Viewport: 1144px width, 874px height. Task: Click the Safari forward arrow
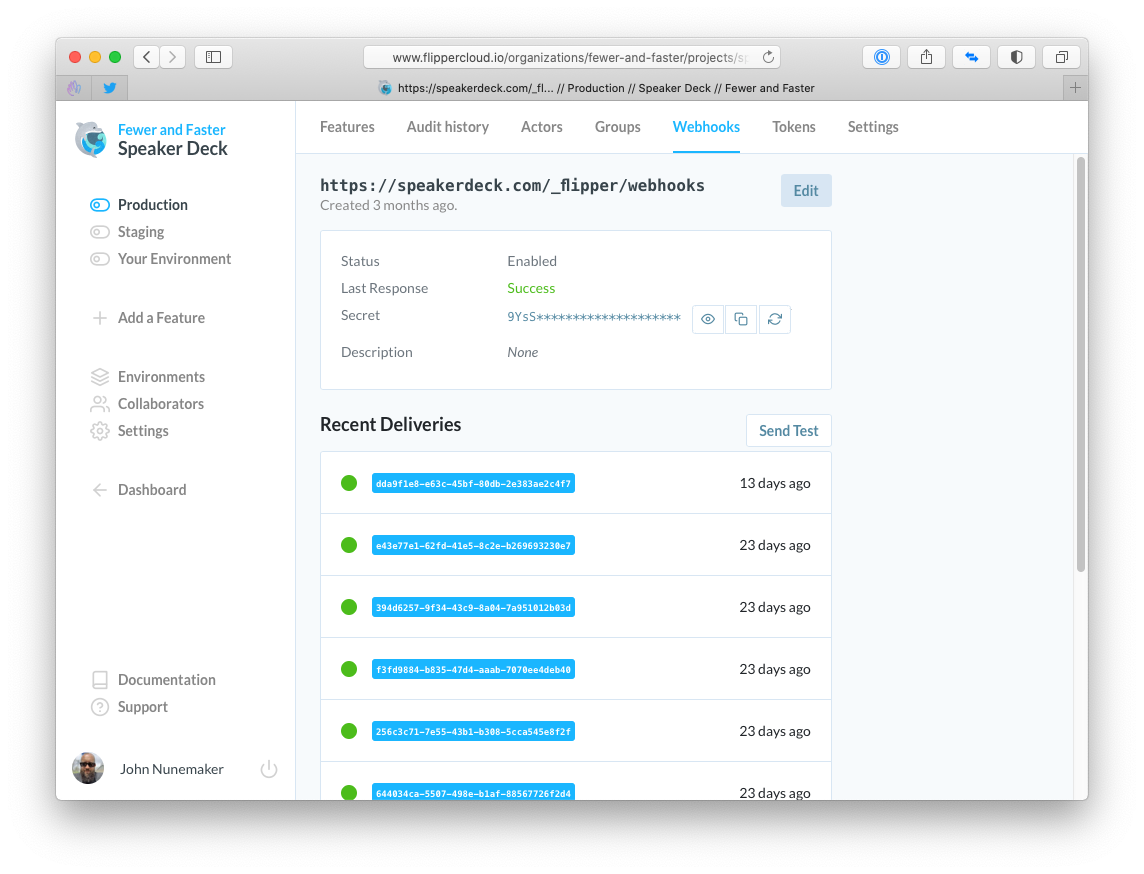(x=172, y=57)
